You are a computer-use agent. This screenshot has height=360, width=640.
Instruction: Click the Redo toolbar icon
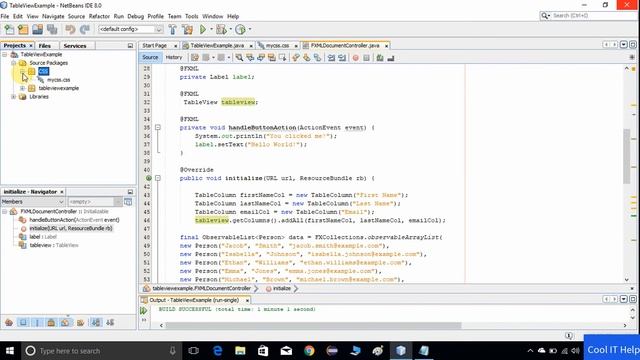[x=84, y=29]
